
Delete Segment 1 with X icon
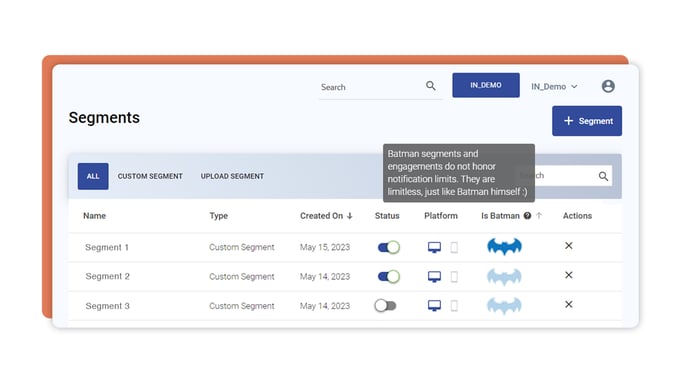coord(569,246)
